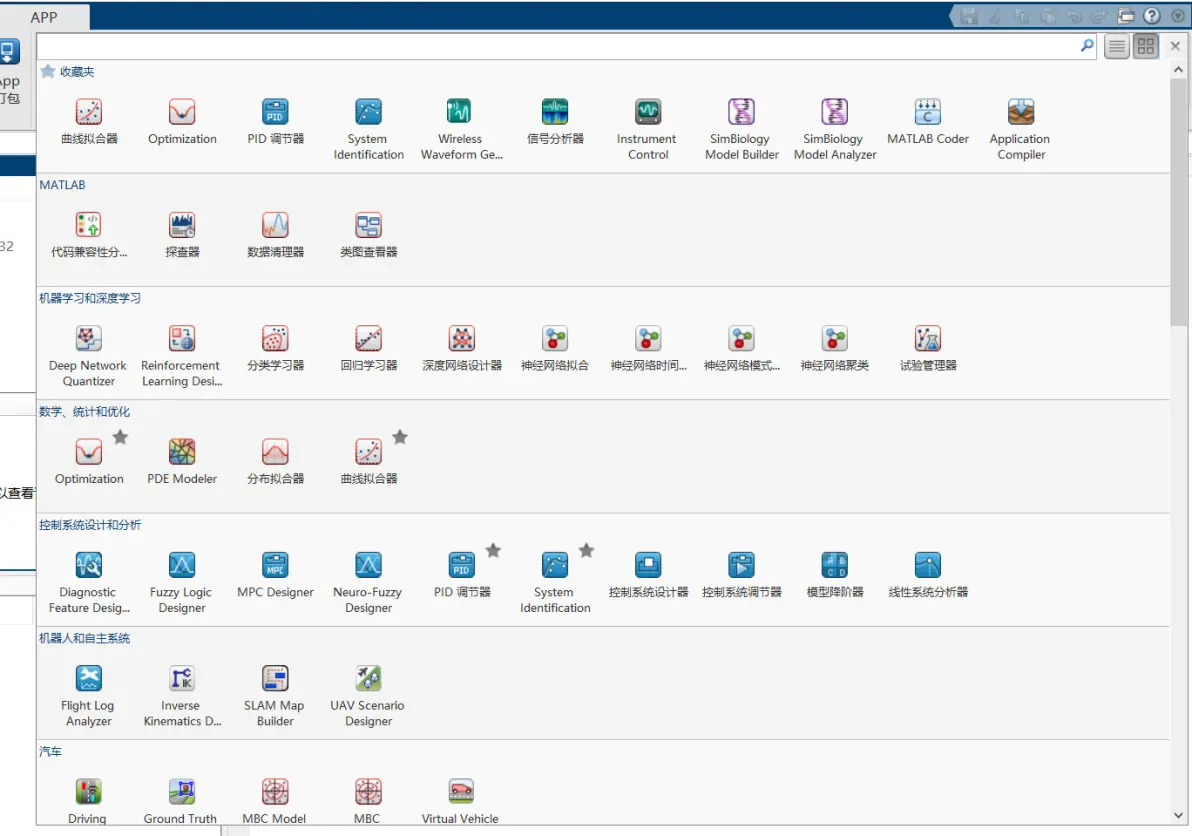Launch the 模型降阶器 app
Viewport: 1192px width, 836px height.
[x=835, y=575]
